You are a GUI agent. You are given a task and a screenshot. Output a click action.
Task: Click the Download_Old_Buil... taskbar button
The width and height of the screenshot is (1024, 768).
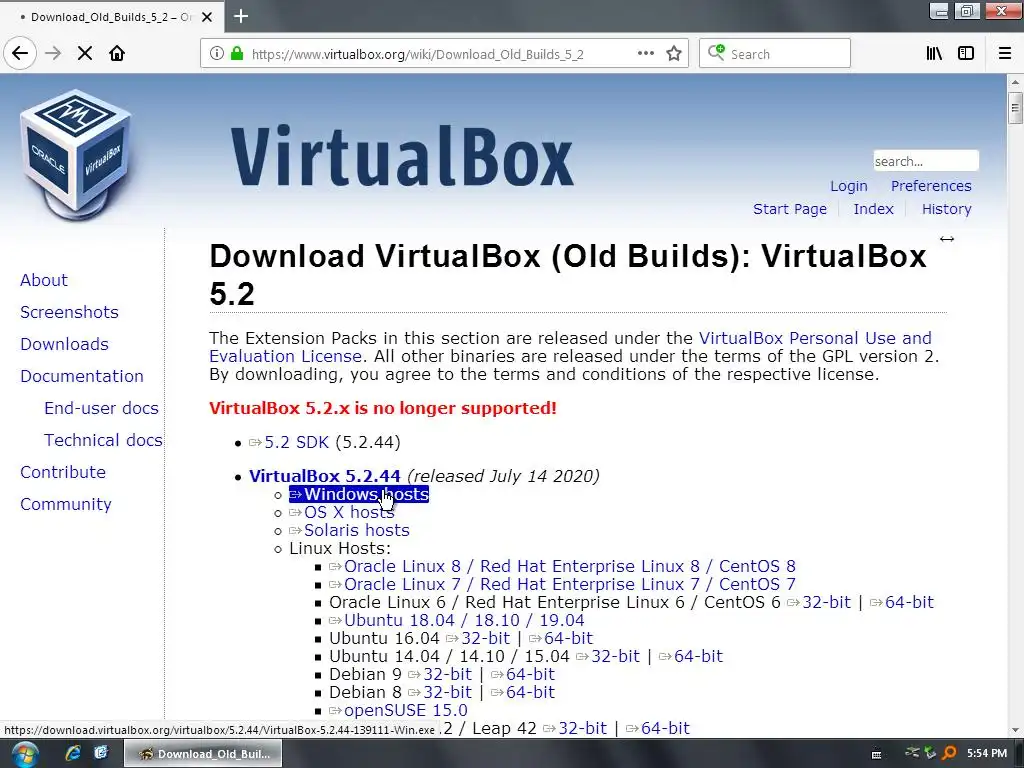[203, 754]
